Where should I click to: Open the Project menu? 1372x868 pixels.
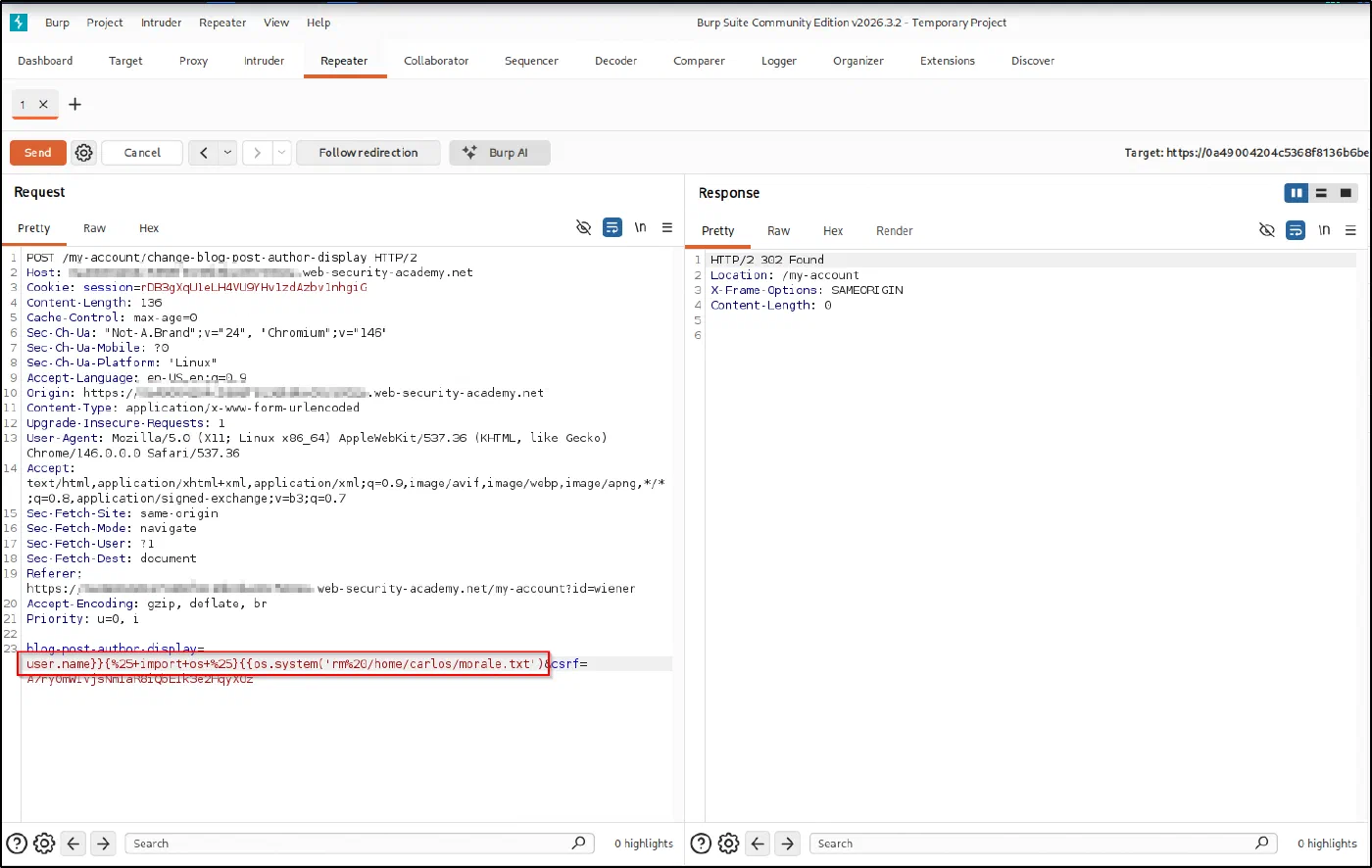point(105,23)
